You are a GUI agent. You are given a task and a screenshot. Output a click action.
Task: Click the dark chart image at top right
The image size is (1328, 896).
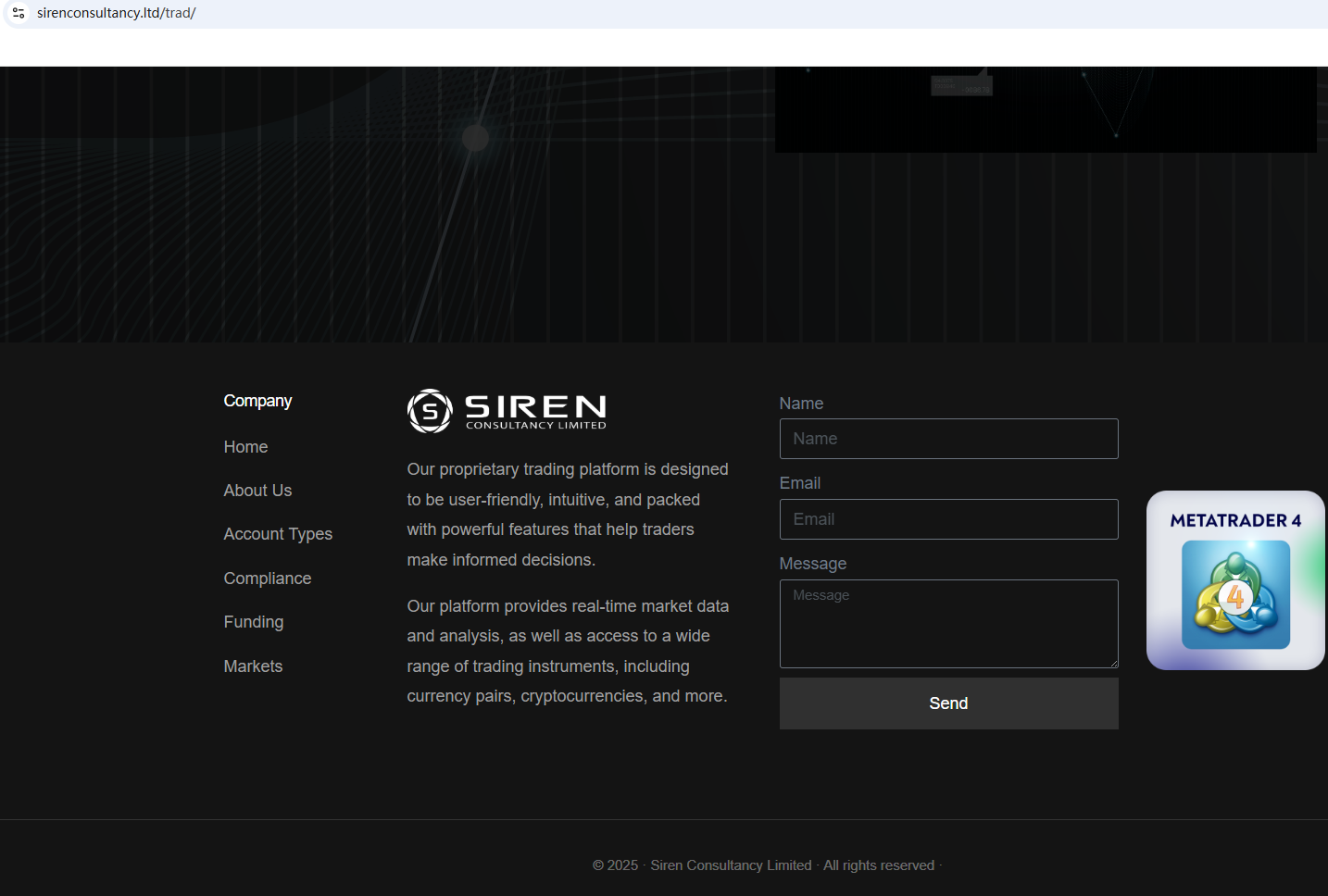click(1045, 109)
